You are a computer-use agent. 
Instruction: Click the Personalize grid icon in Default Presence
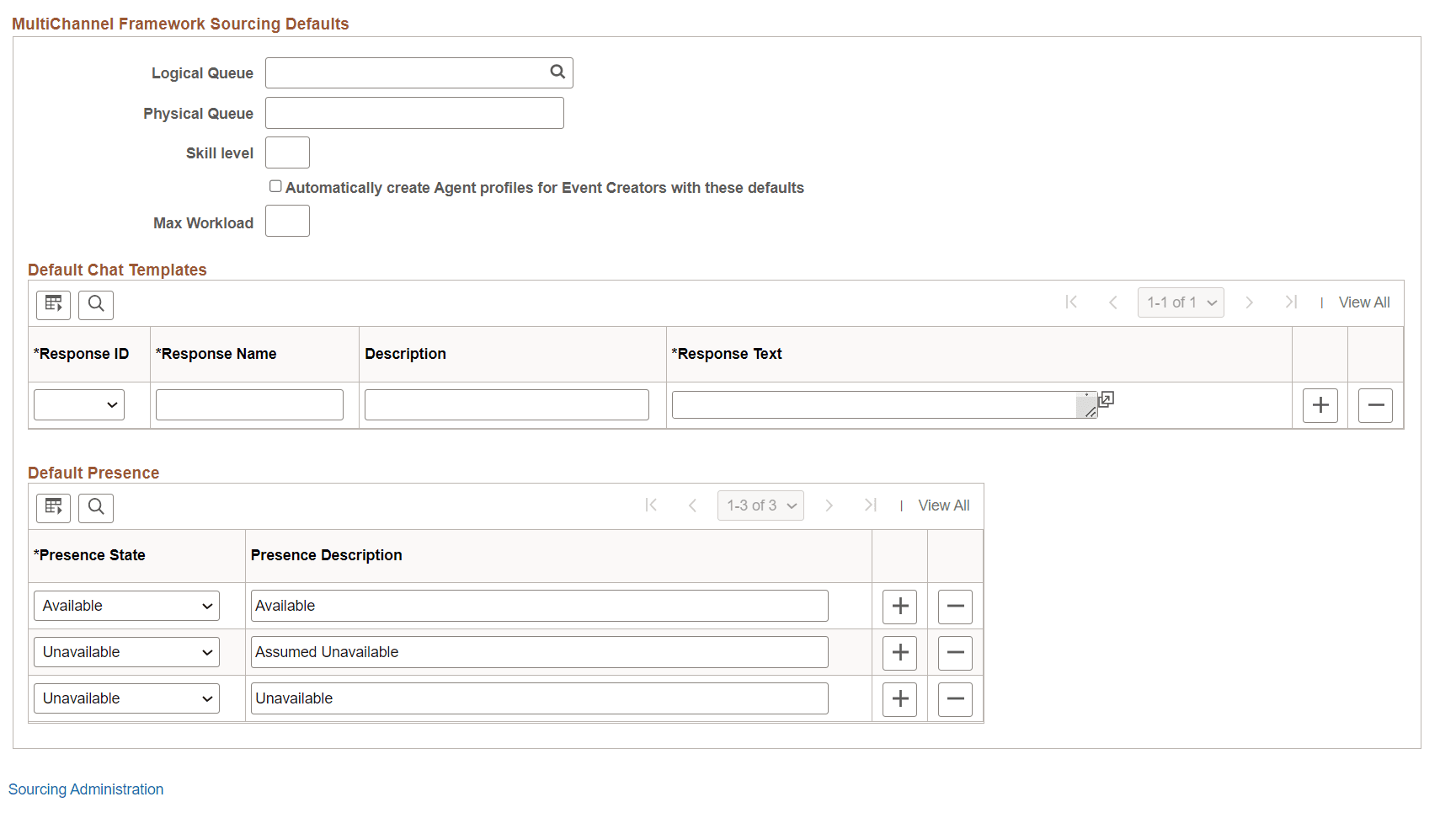[53, 507]
